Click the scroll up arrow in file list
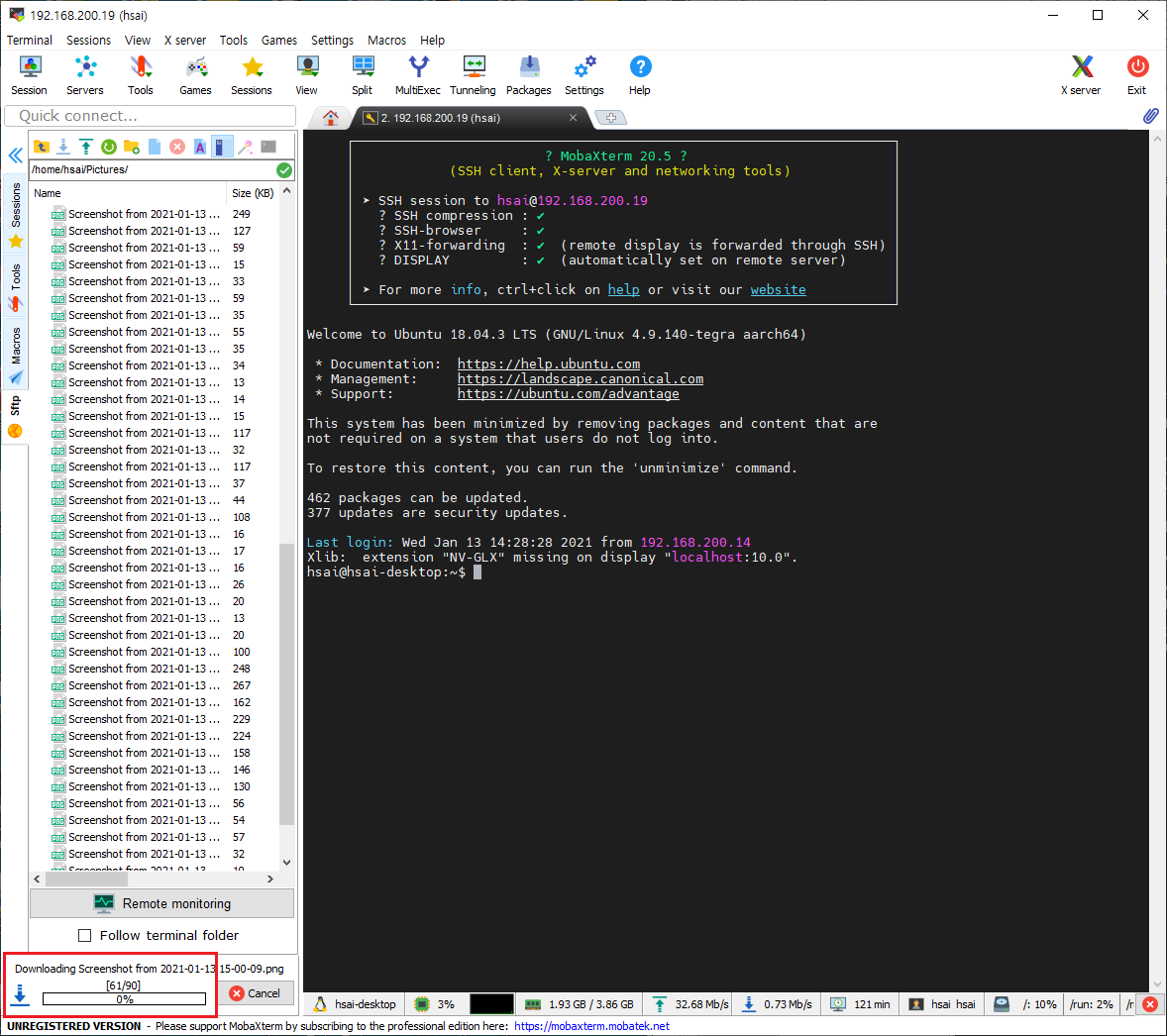 286,191
